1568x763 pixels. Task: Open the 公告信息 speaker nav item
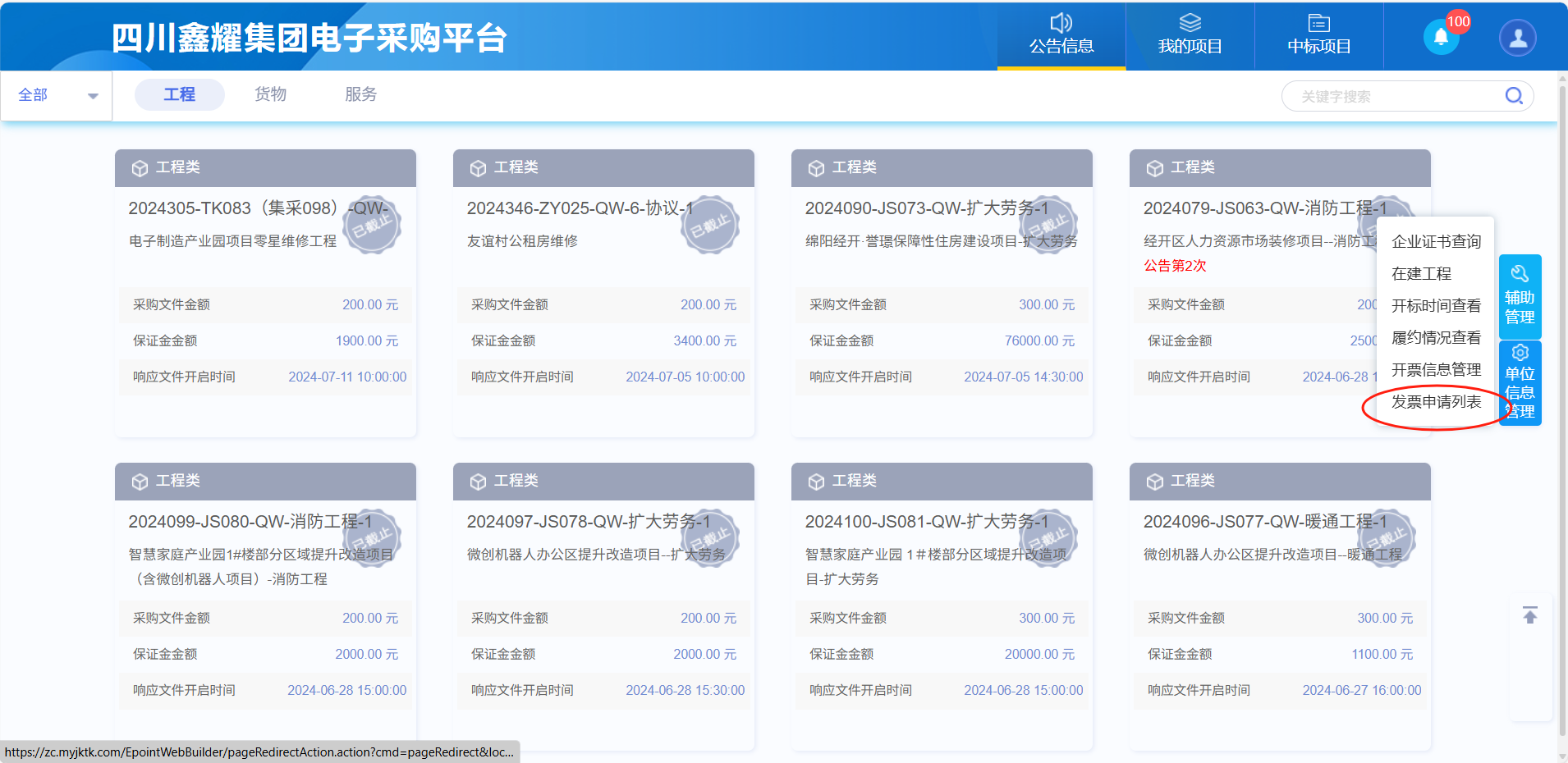[1061, 35]
